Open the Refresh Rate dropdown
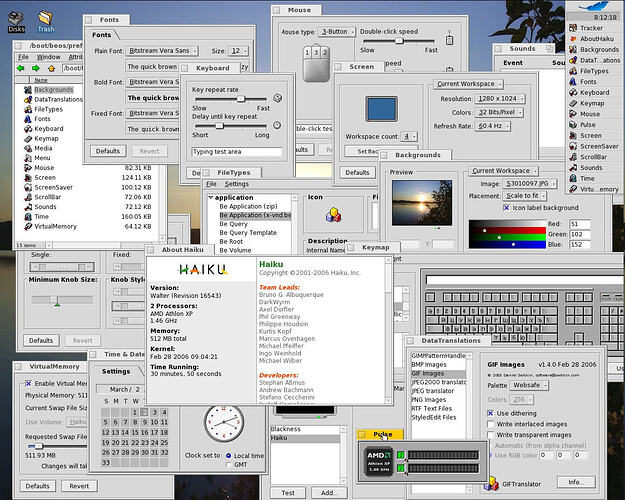The width and height of the screenshot is (625, 500). pyautogui.click(x=493, y=126)
